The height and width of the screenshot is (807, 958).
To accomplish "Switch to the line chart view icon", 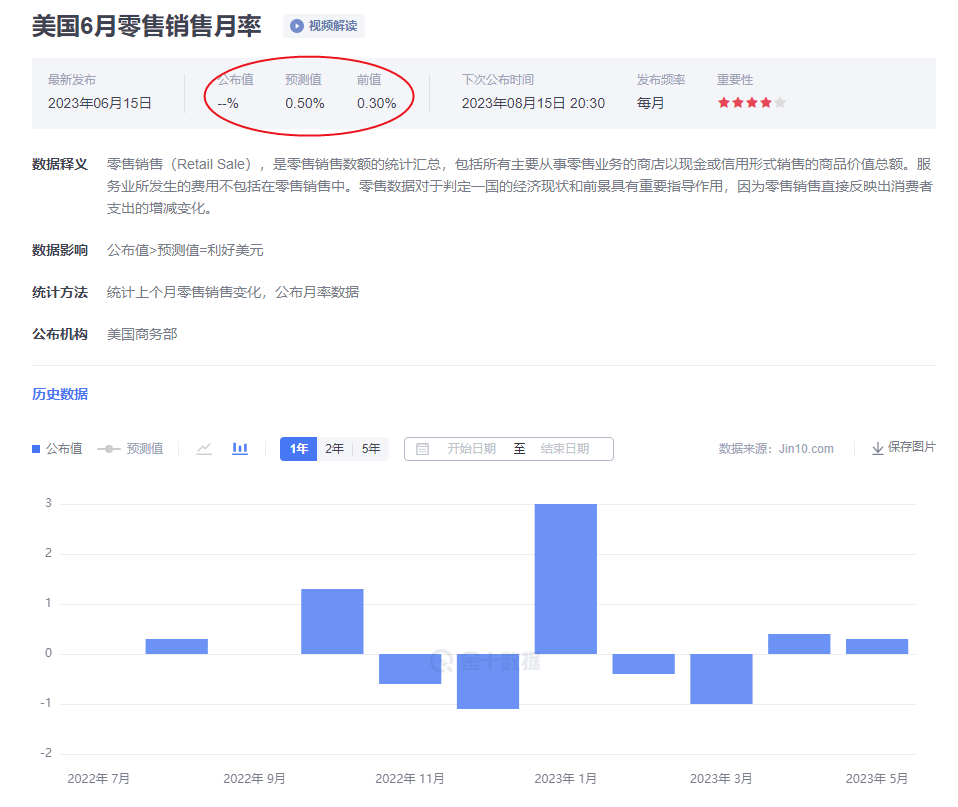I will [x=204, y=449].
